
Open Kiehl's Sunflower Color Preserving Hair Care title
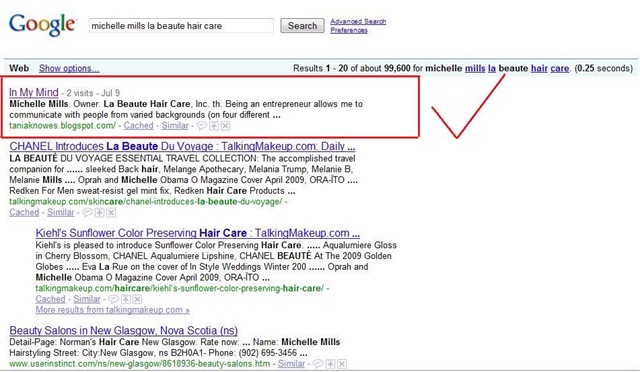tap(198, 233)
